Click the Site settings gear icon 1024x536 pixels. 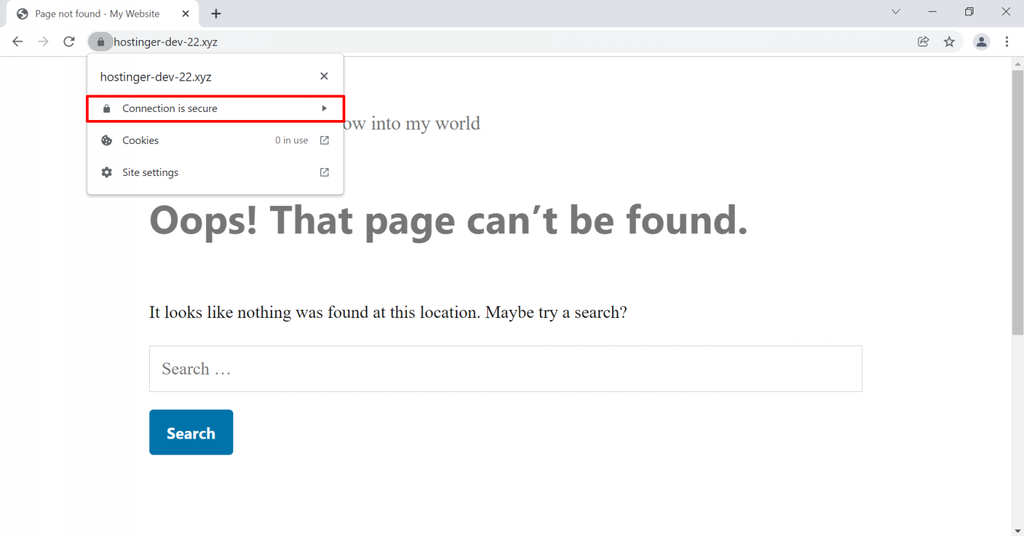click(106, 172)
